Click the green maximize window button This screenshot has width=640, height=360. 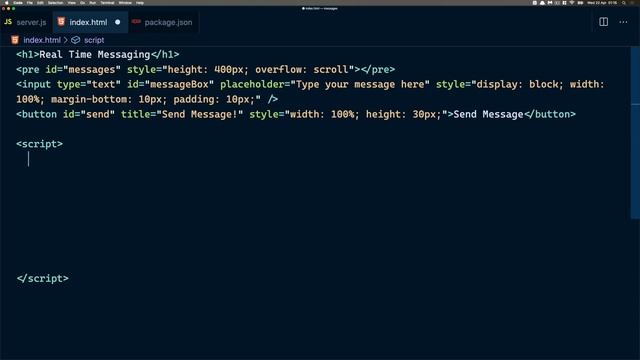pyautogui.click(x=13, y=9)
